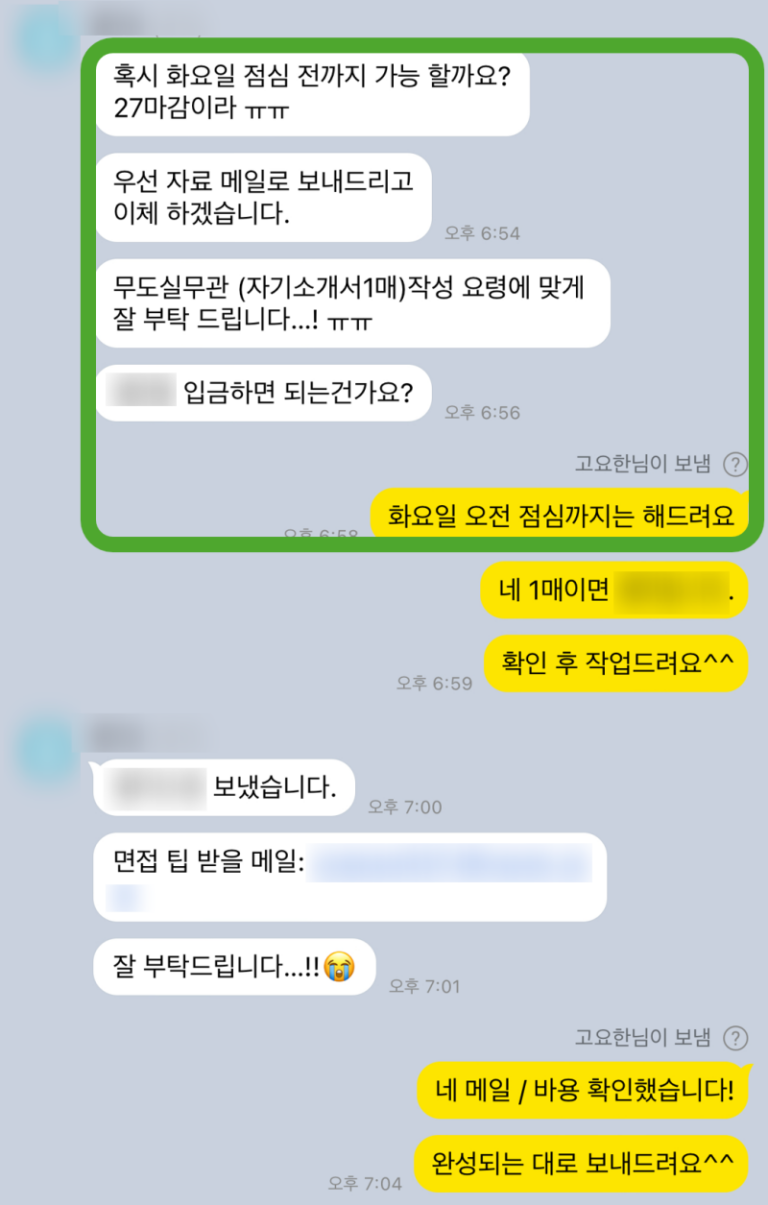
Task: Click the question mark icon above 네 메일 / 바용 bubble
Action: click(x=736, y=1037)
